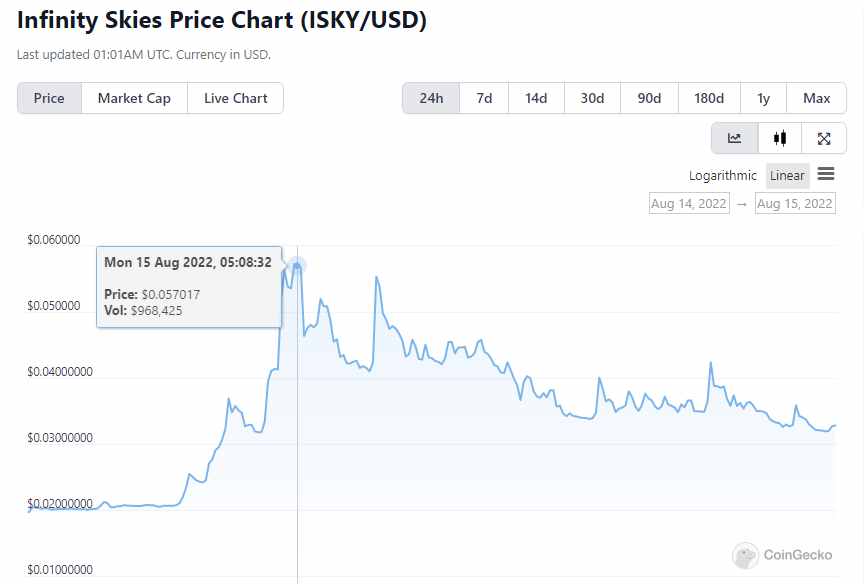
Task: Display the 1y price history
Action: [764, 98]
